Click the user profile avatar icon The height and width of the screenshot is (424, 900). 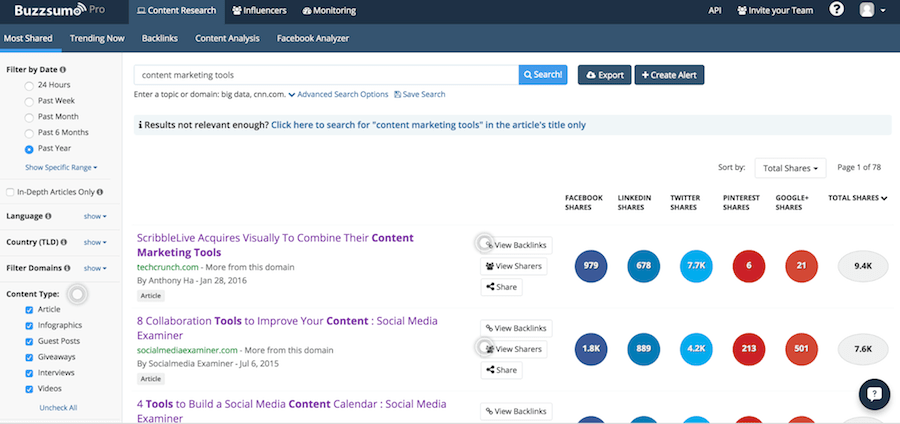(866, 10)
